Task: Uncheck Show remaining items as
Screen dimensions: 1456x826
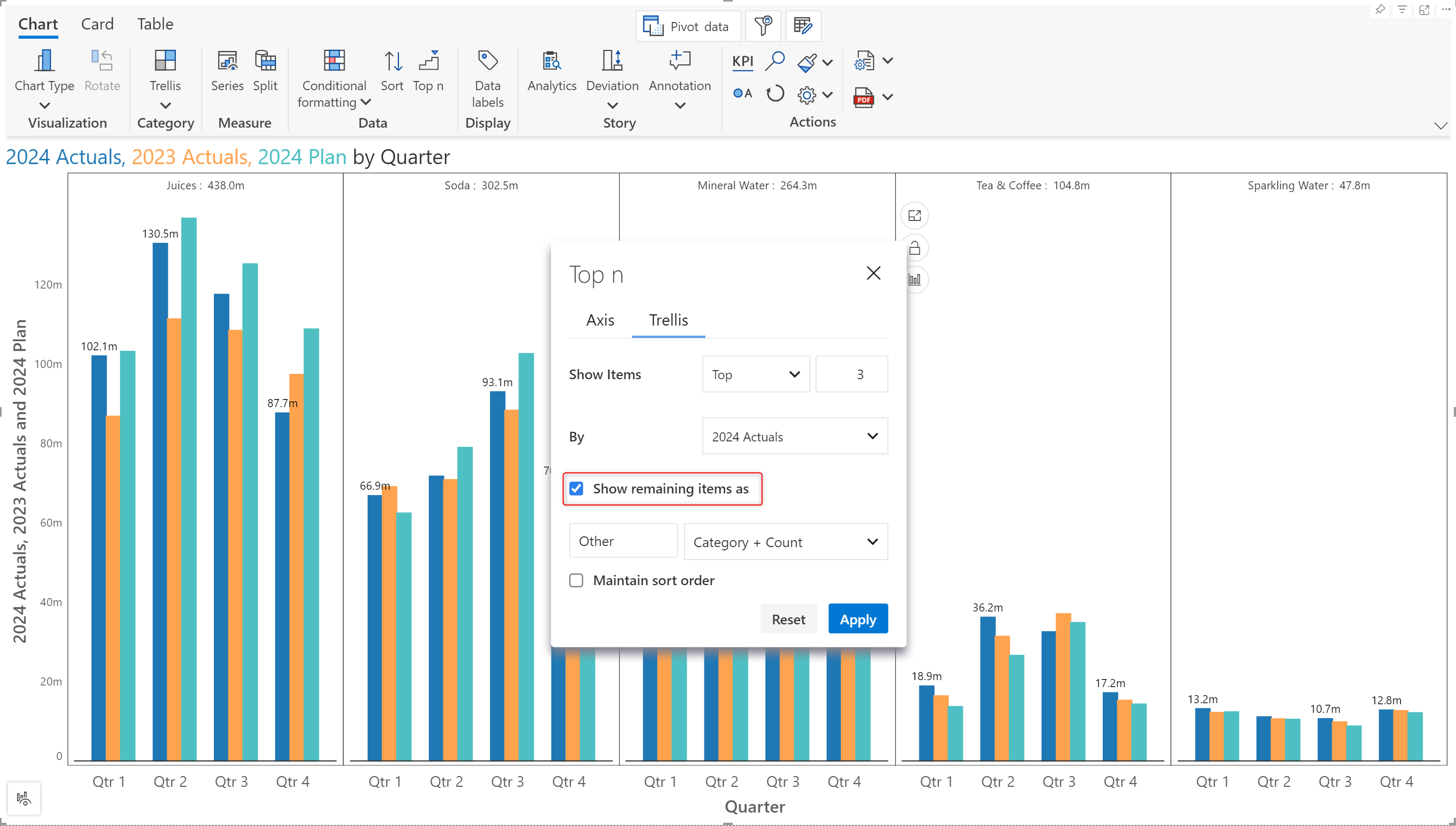Action: (x=576, y=489)
